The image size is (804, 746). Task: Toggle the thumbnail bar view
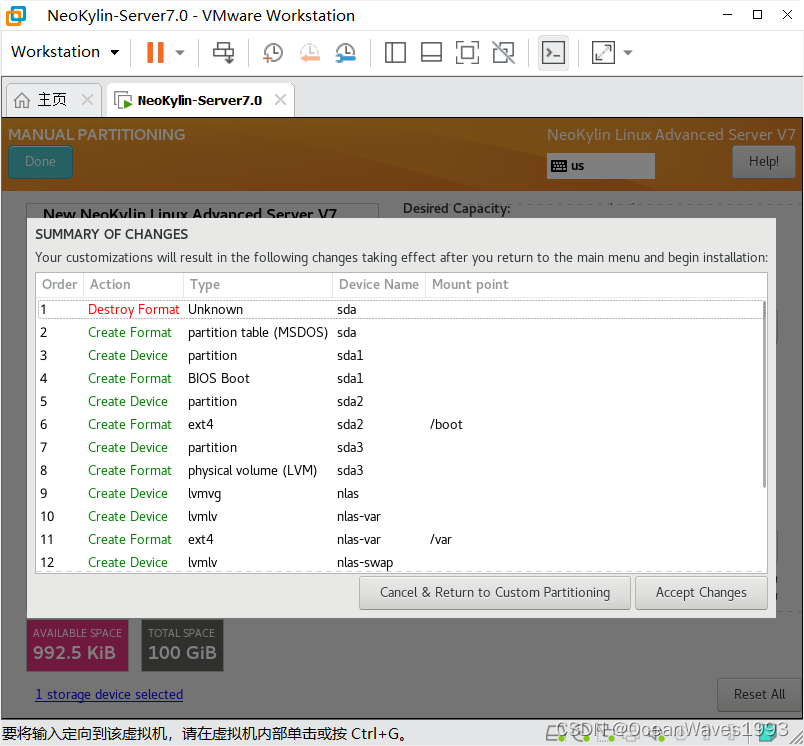(431, 52)
